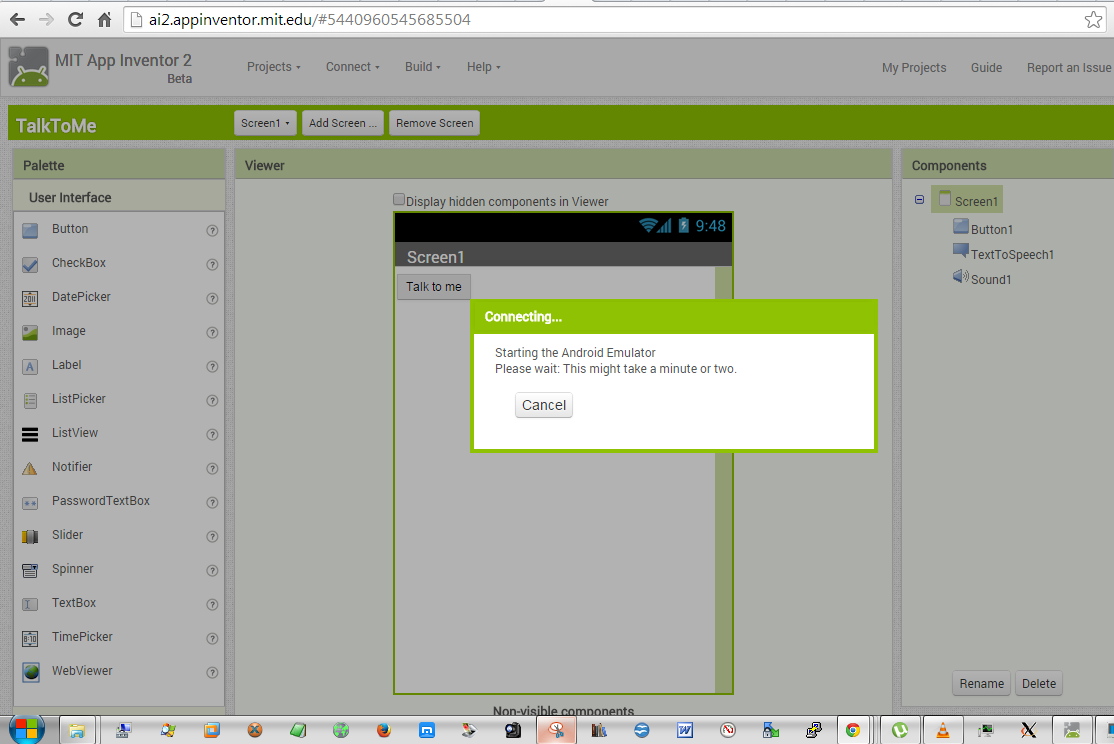
Task: Open the Connect menu
Action: point(352,67)
